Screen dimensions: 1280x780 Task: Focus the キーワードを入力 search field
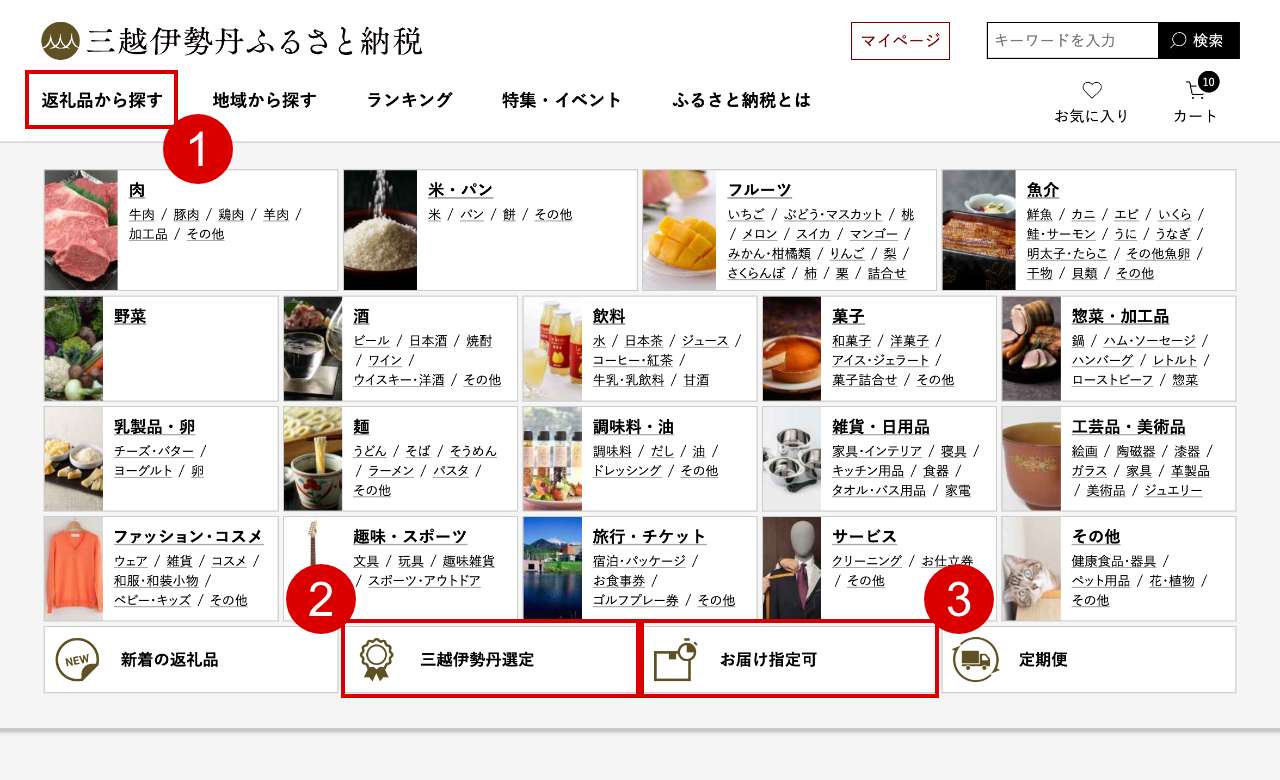1072,41
